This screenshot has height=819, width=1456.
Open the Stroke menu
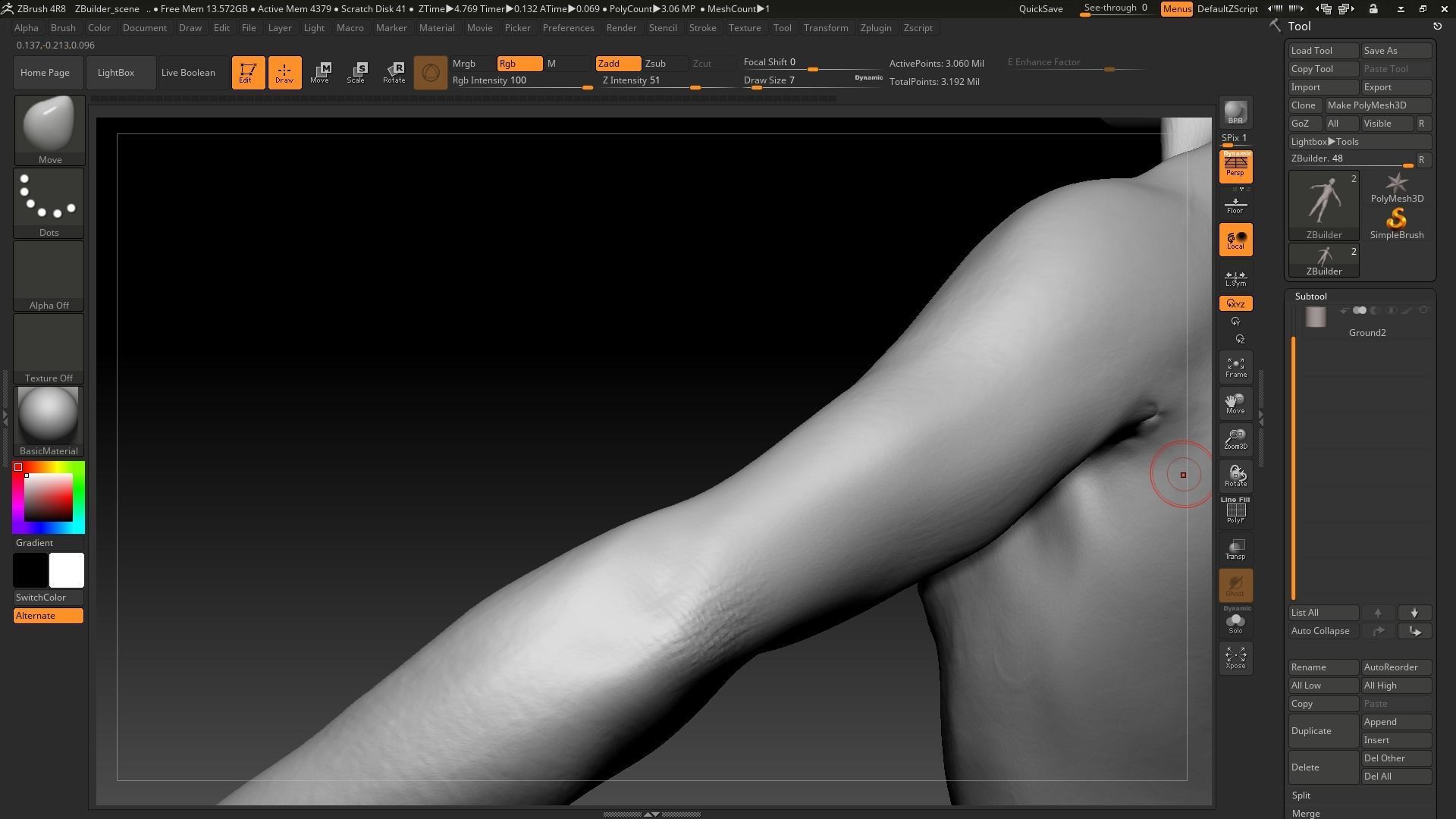click(702, 28)
